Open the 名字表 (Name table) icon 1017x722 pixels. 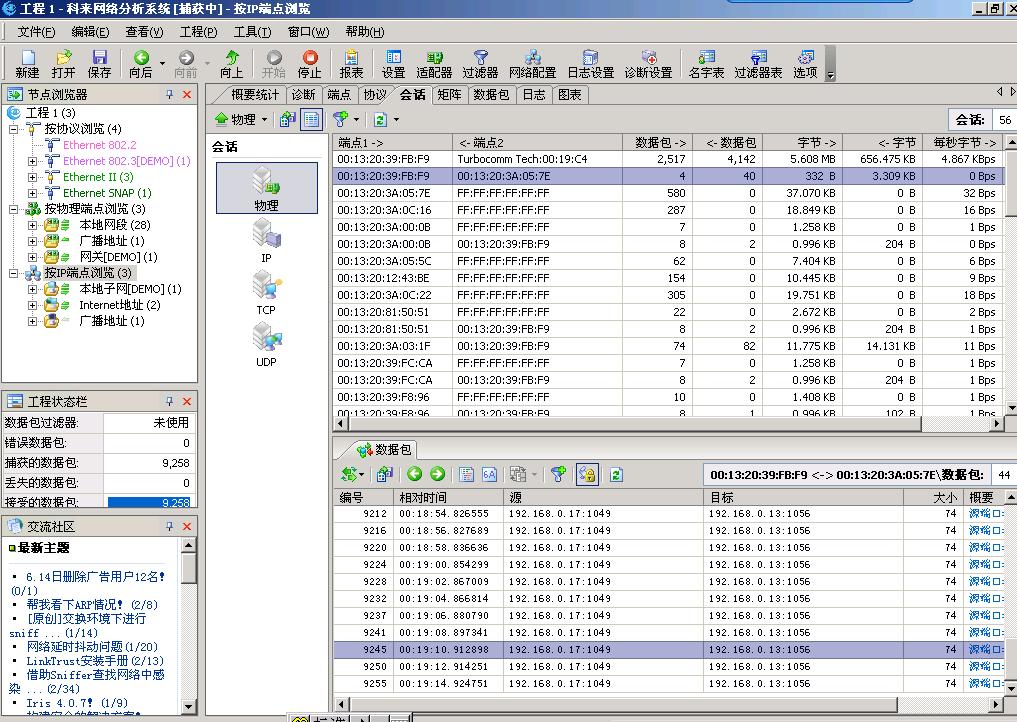[706, 64]
